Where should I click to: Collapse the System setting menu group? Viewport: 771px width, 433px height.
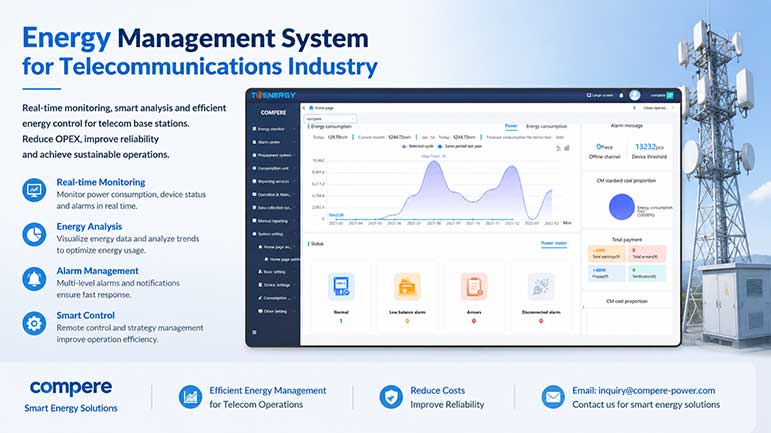[273, 234]
